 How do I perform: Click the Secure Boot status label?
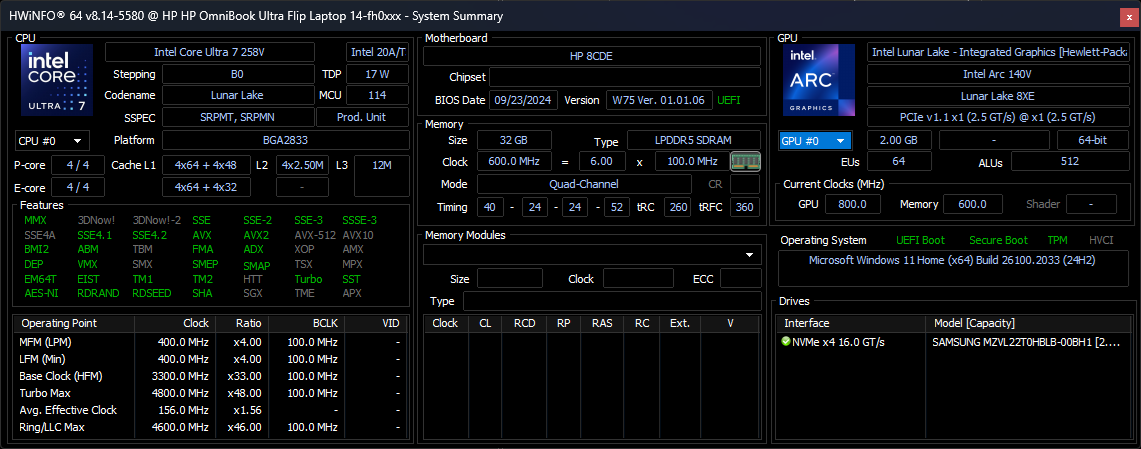click(998, 240)
